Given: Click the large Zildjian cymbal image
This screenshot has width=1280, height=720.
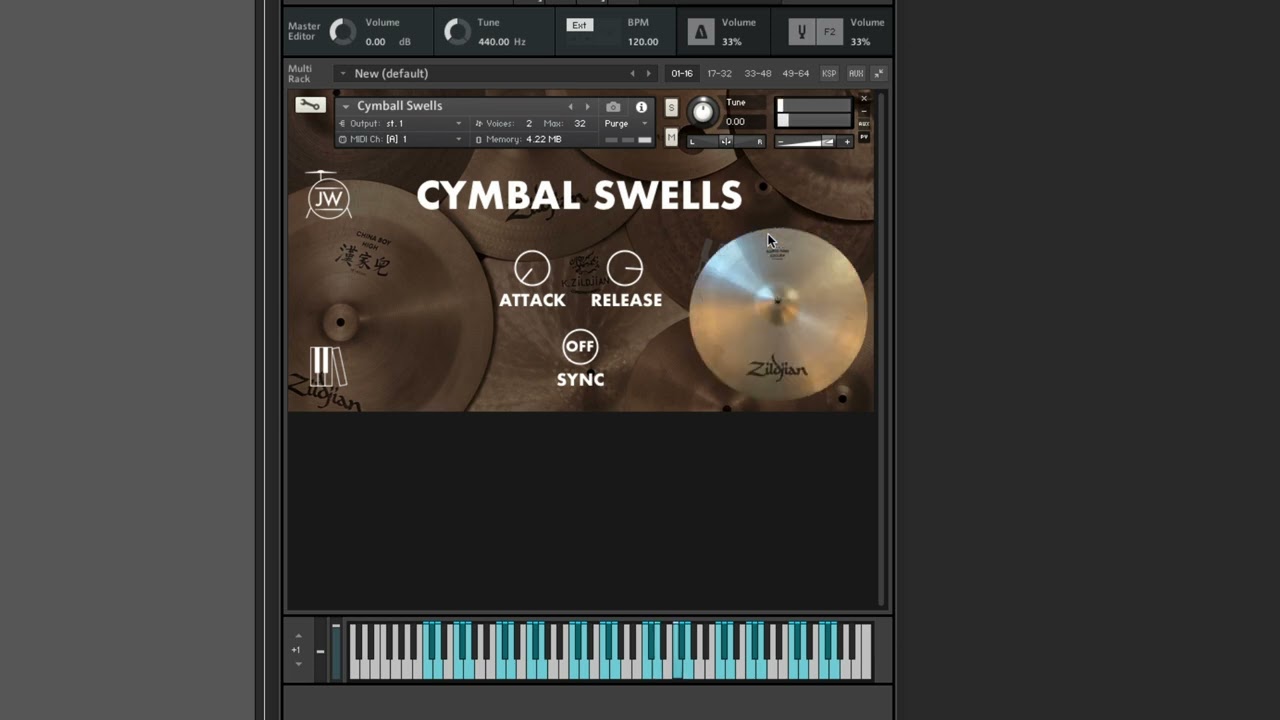Looking at the screenshot, I should tap(778, 315).
